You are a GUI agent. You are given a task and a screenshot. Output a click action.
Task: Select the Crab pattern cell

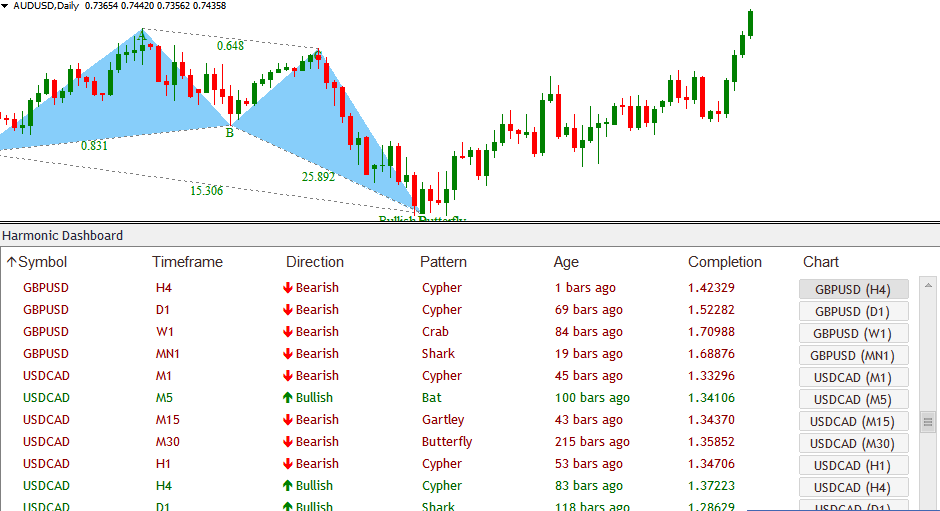(x=435, y=332)
